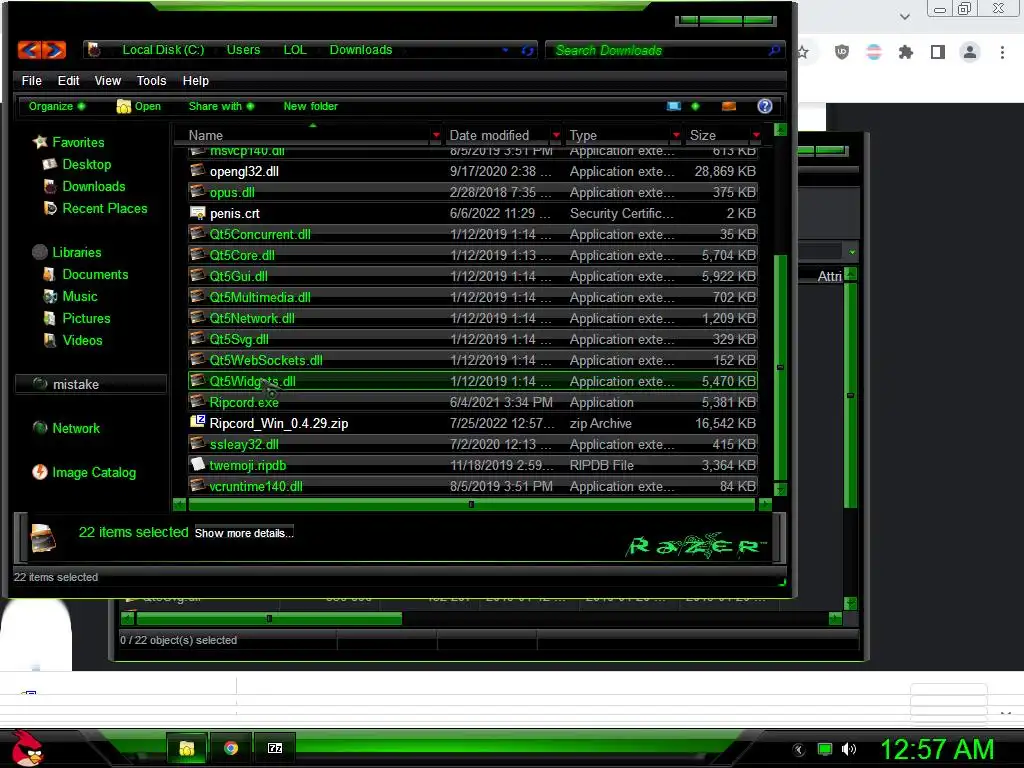
Task: Select Pictures library
Action: [86, 318]
